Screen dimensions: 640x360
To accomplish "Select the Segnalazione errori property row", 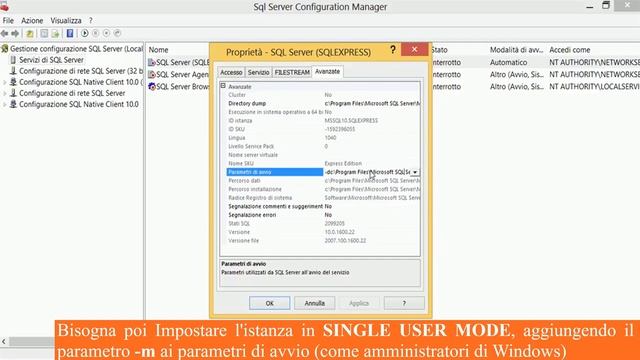I will (323, 215).
